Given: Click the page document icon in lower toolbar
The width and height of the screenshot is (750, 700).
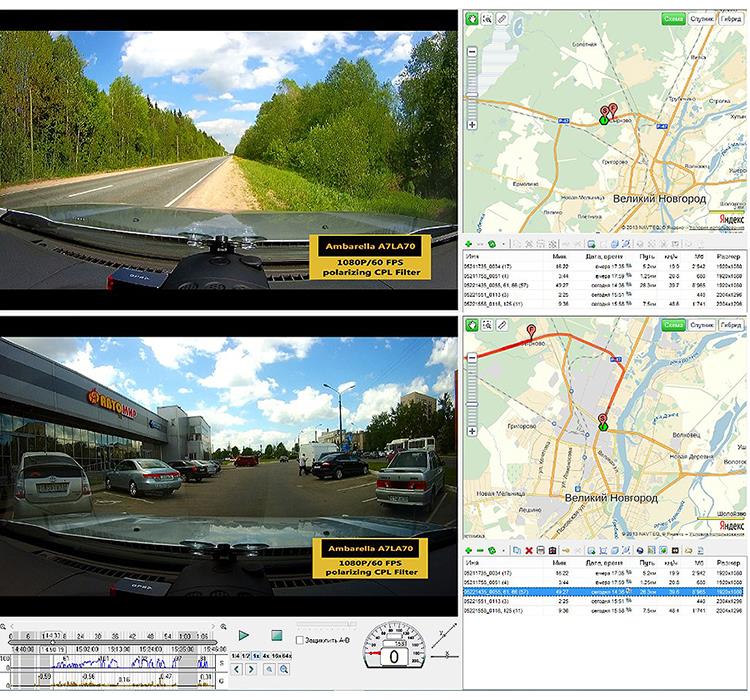Looking at the screenshot, I should click(x=700, y=550).
